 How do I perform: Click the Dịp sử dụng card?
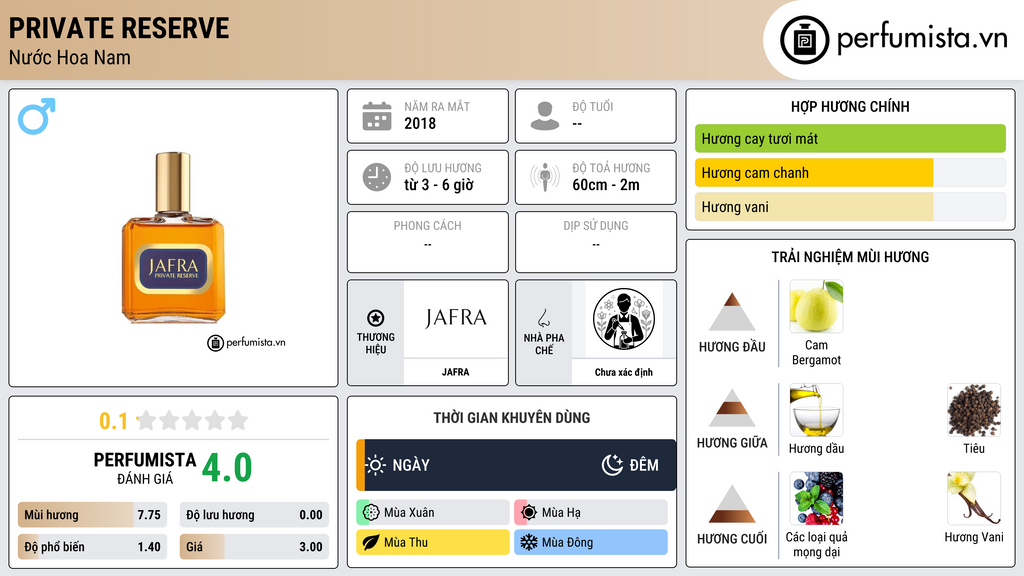[x=596, y=242]
